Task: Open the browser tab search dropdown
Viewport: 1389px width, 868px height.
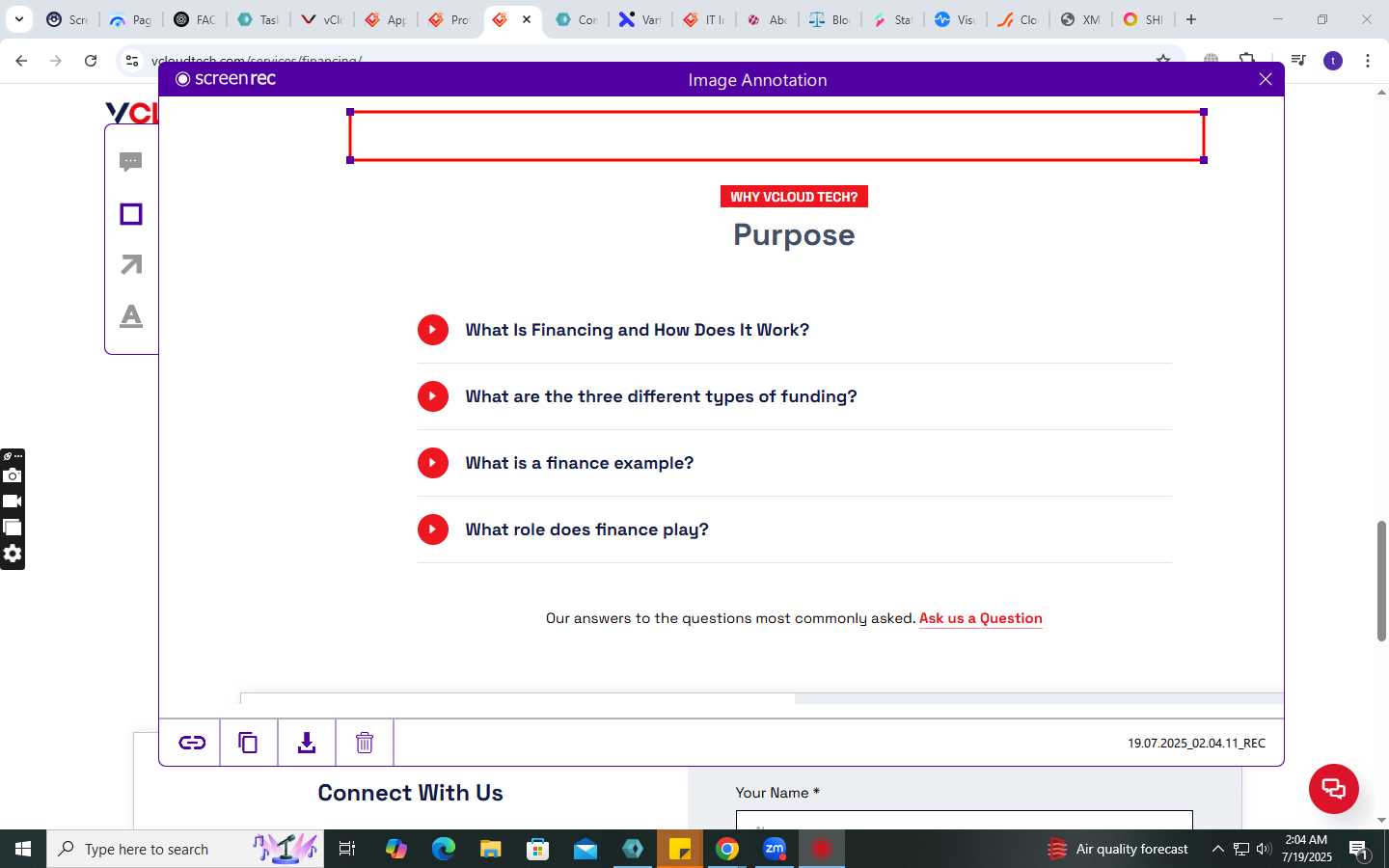Action: point(18,19)
